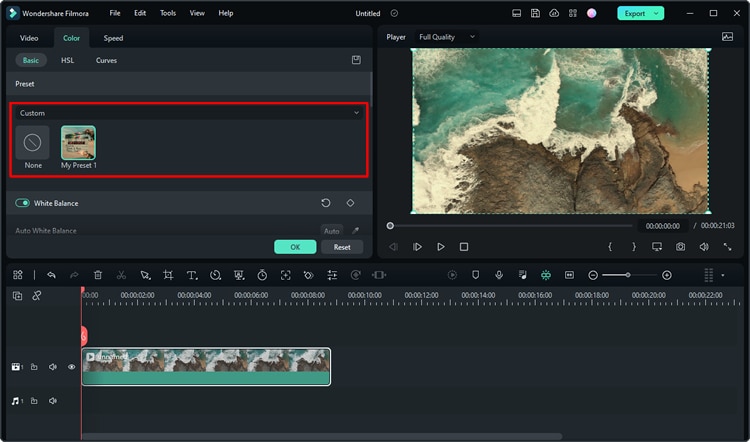Image resolution: width=750 pixels, height=442 pixels.
Task: Hide video track 1 using eye icon
Action: click(71, 367)
